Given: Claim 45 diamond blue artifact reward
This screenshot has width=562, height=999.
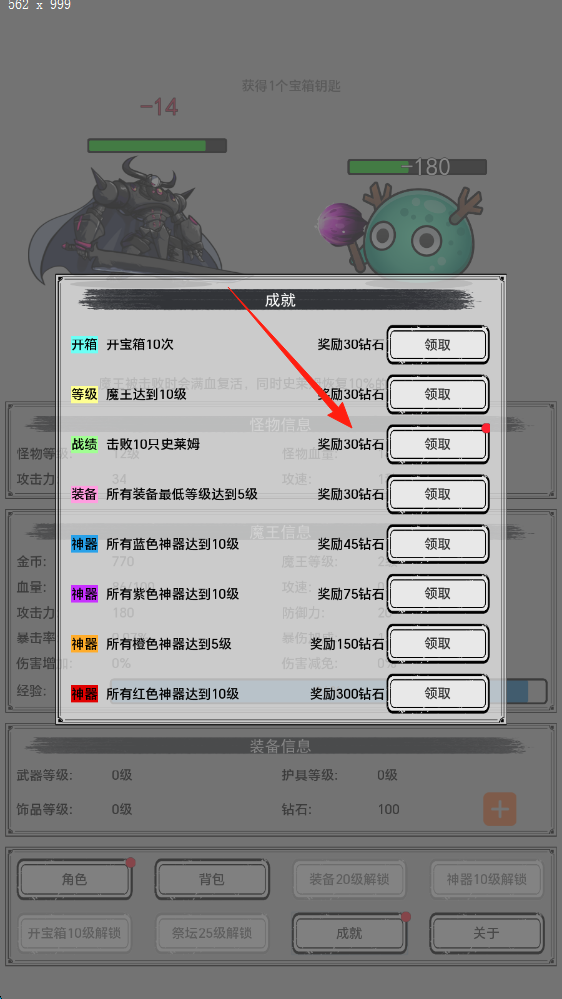Looking at the screenshot, I should click(438, 544).
